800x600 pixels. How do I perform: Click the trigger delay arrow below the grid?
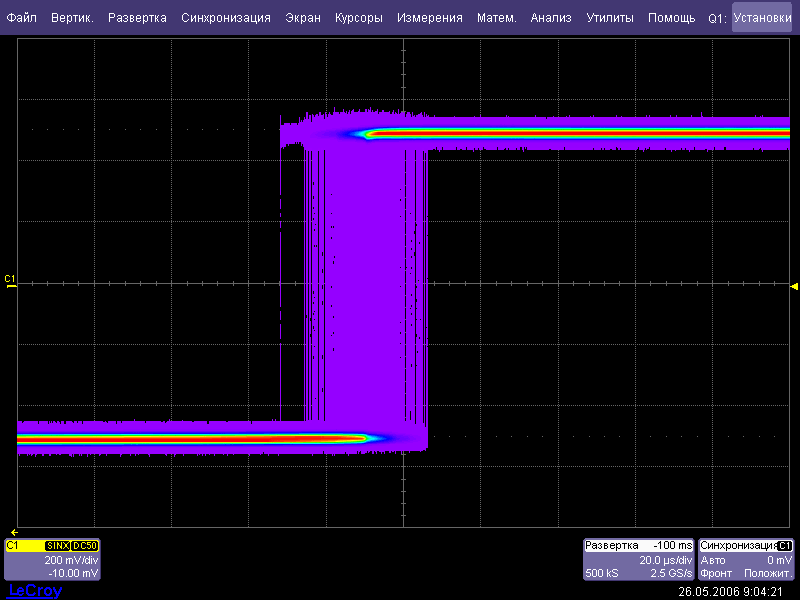click(x=13, y=532)
